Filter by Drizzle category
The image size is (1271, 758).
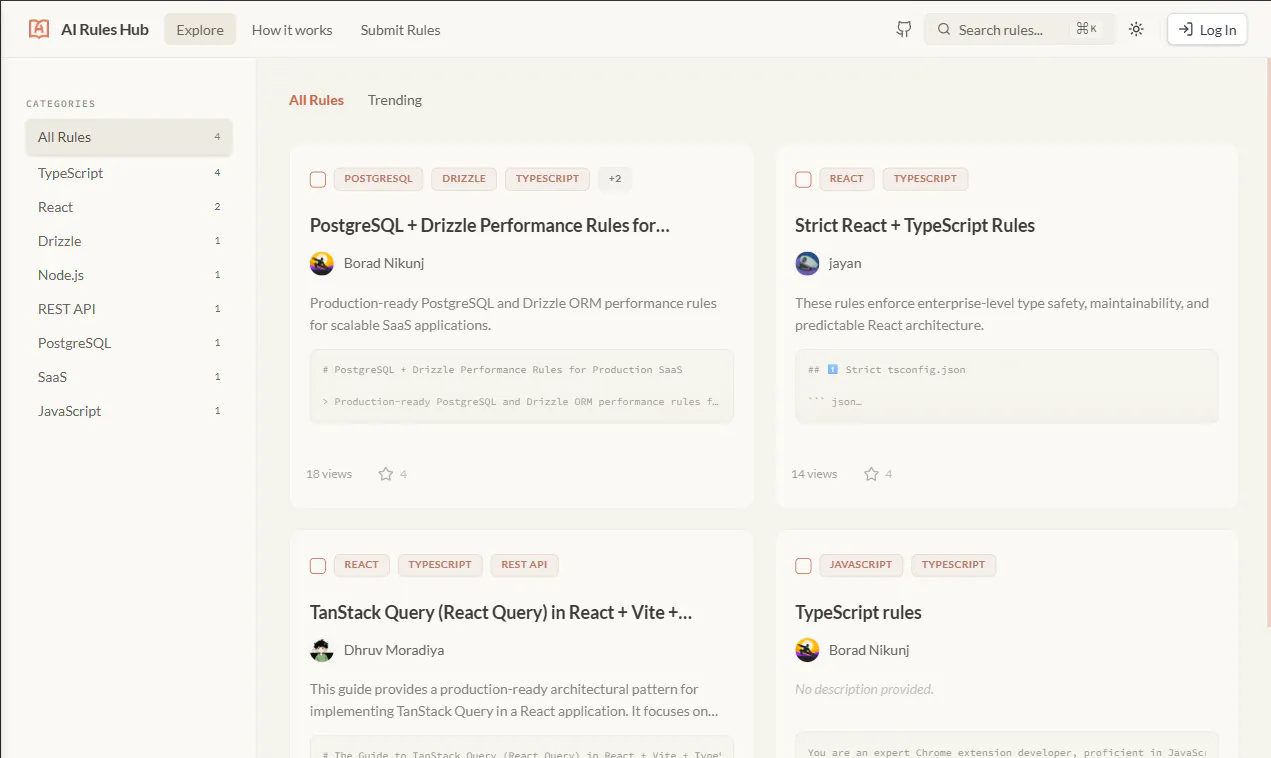129,241
